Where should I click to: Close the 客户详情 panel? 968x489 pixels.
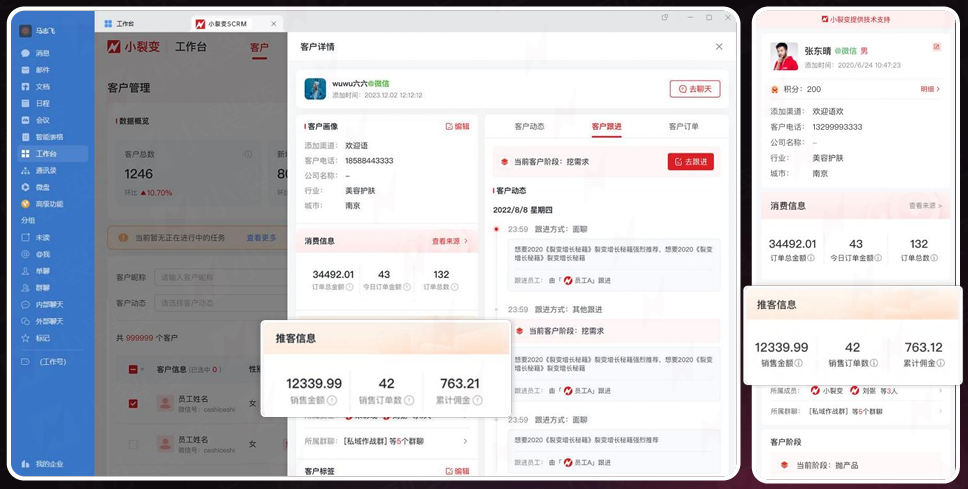click(718, 47)
